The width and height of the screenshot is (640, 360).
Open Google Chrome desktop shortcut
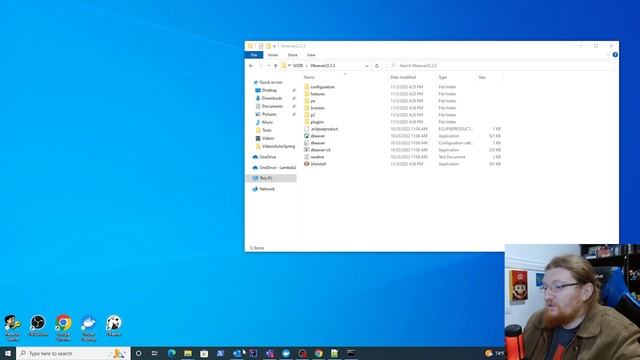[x=63, y=328]
